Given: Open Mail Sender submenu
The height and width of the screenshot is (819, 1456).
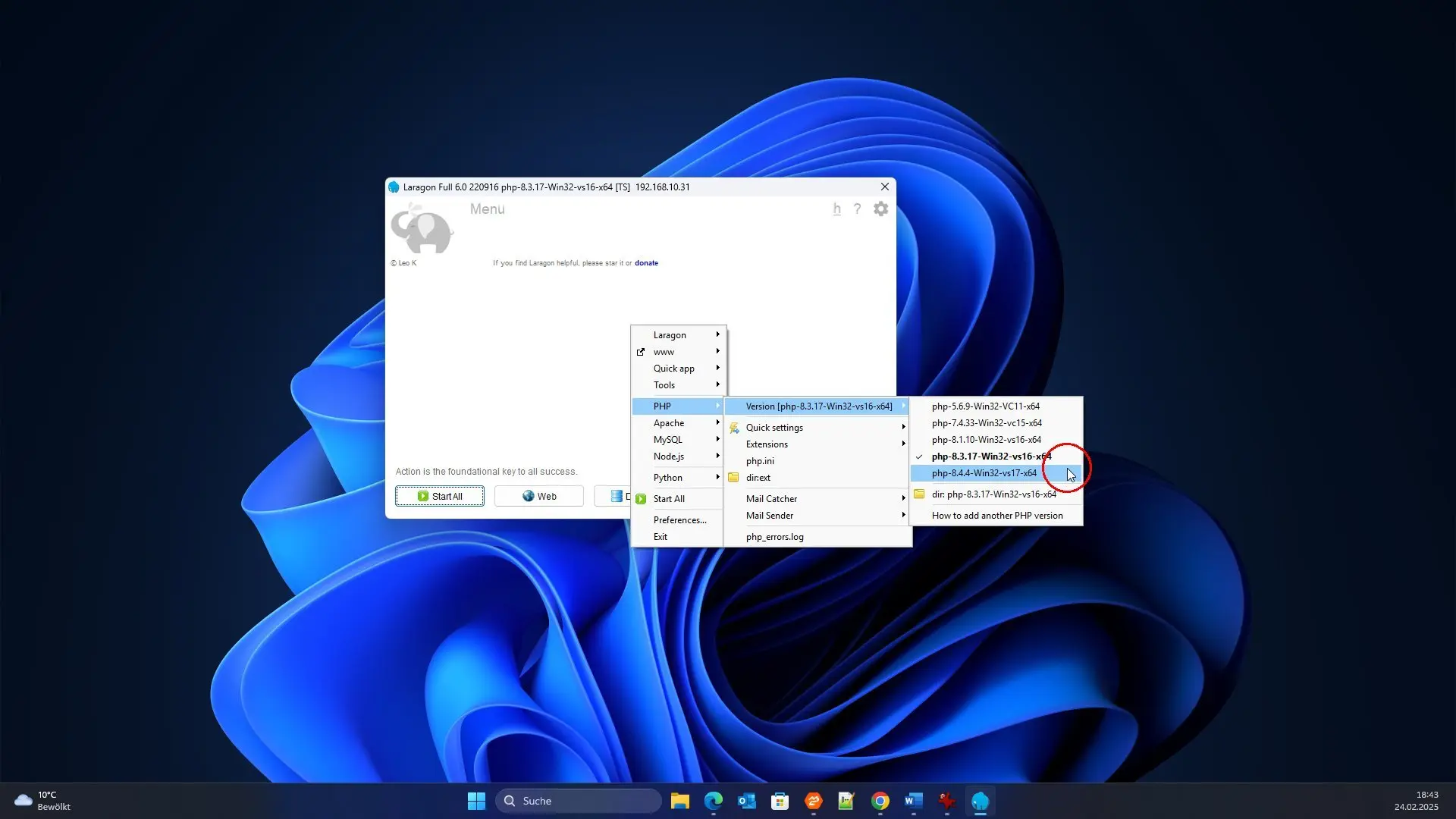Looking at the screenshot, I should [x=817, y=516].
